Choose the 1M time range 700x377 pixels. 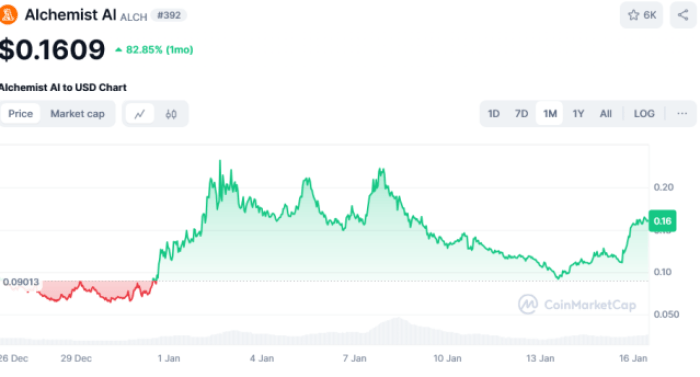[x=550, y=113]
